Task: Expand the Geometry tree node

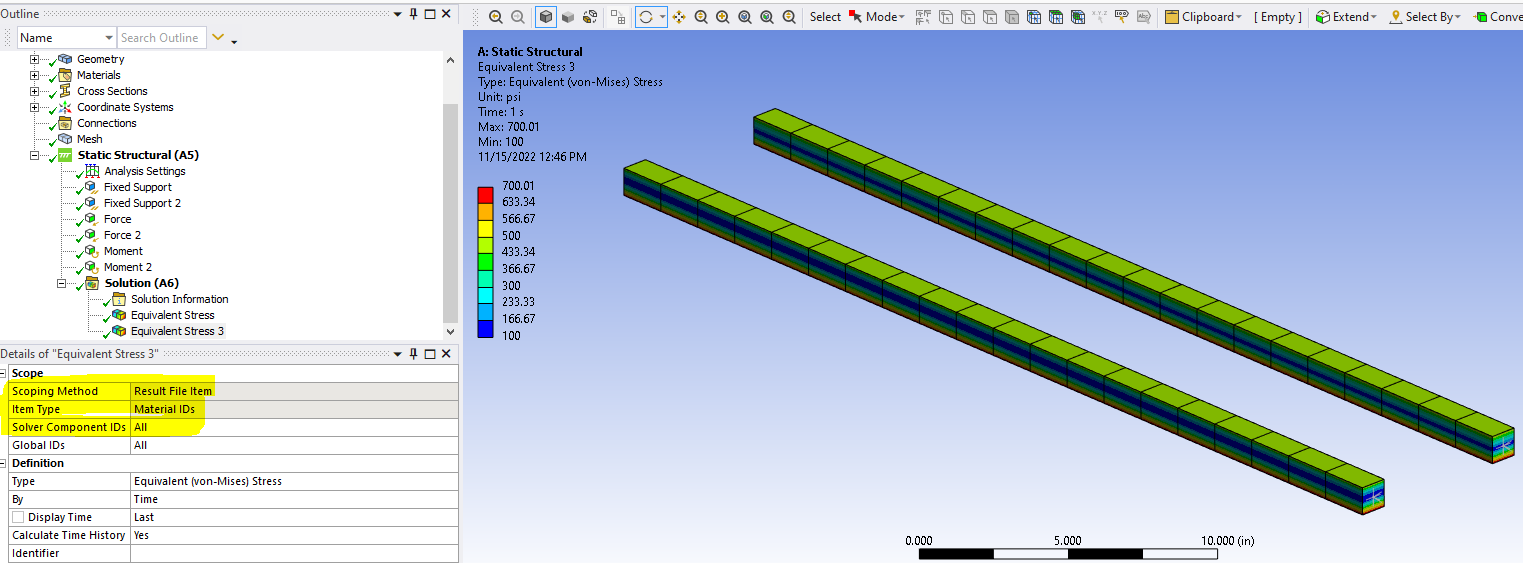Action: pyautogui.click(x=35, y=59)
